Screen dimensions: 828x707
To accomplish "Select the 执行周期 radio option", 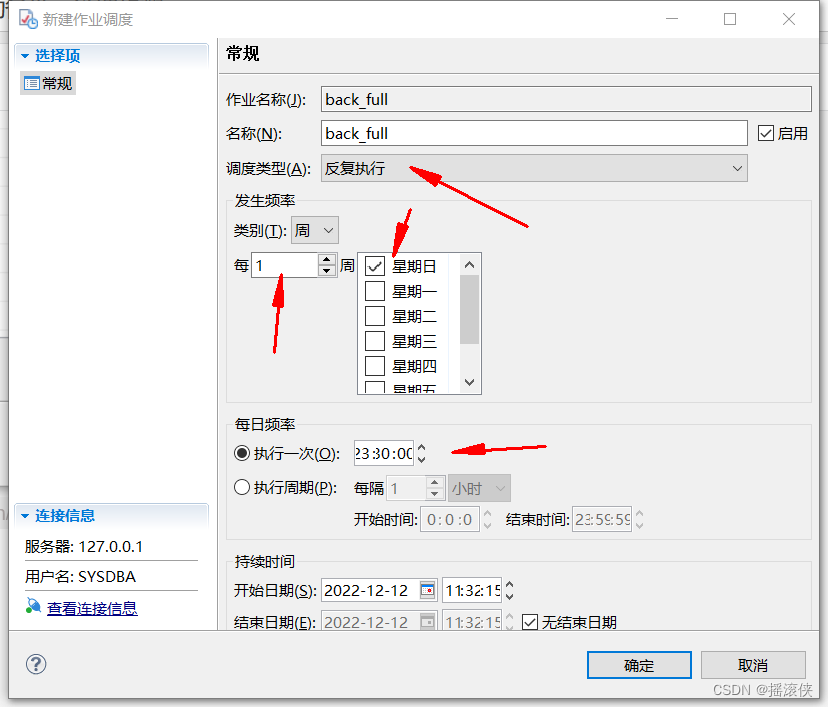I will tap(242, 487).
